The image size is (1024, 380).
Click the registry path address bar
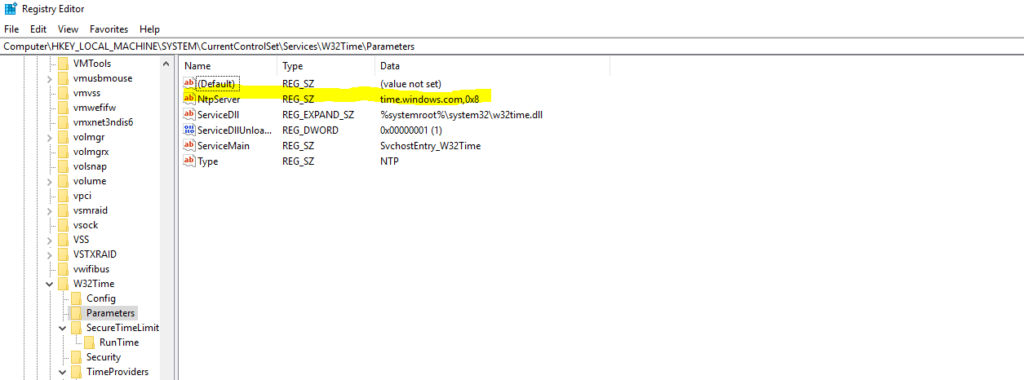tap(512, 46)
